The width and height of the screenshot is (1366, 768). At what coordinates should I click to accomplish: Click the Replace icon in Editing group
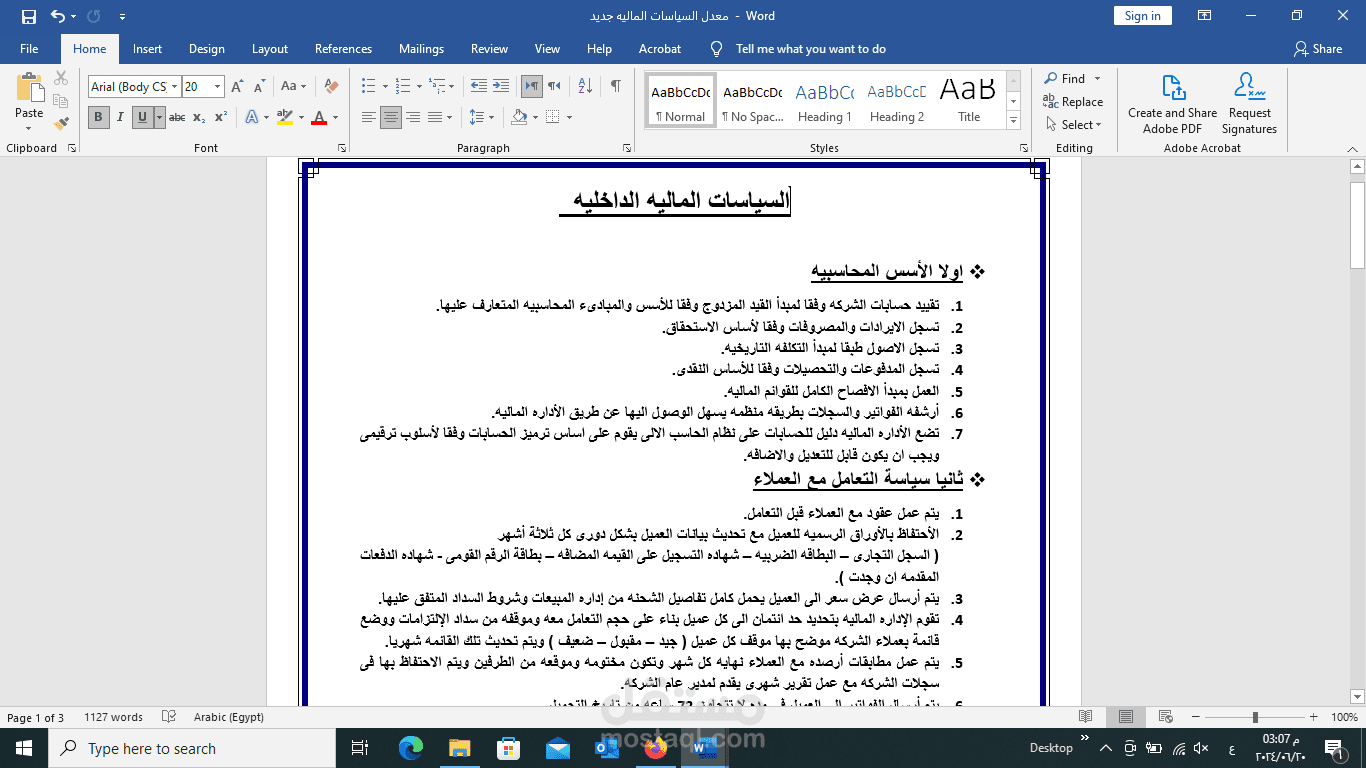(x=1073, y=102)
